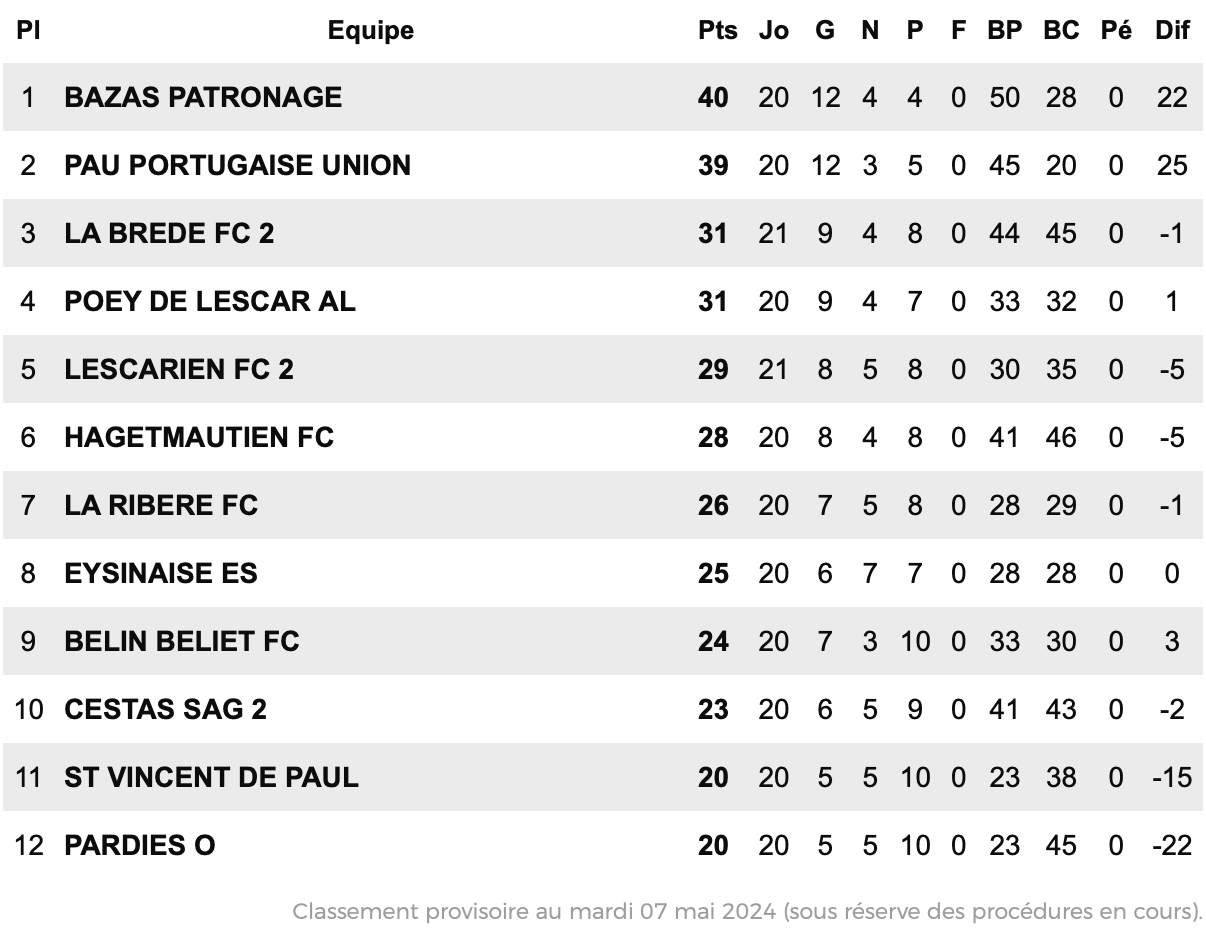Click the 40 points value for Bazas

[713, 97]
